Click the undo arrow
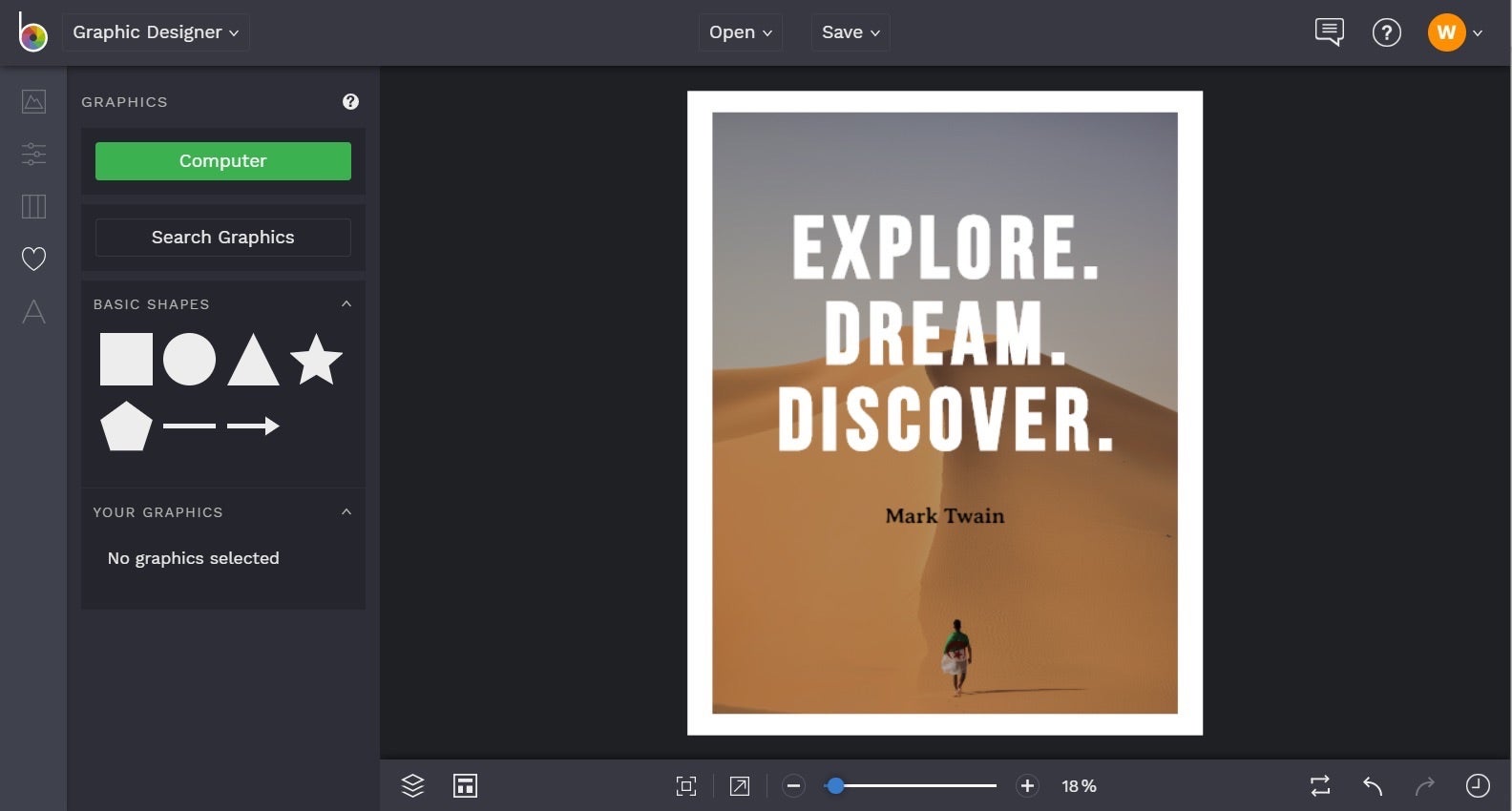 [1373, 786]
